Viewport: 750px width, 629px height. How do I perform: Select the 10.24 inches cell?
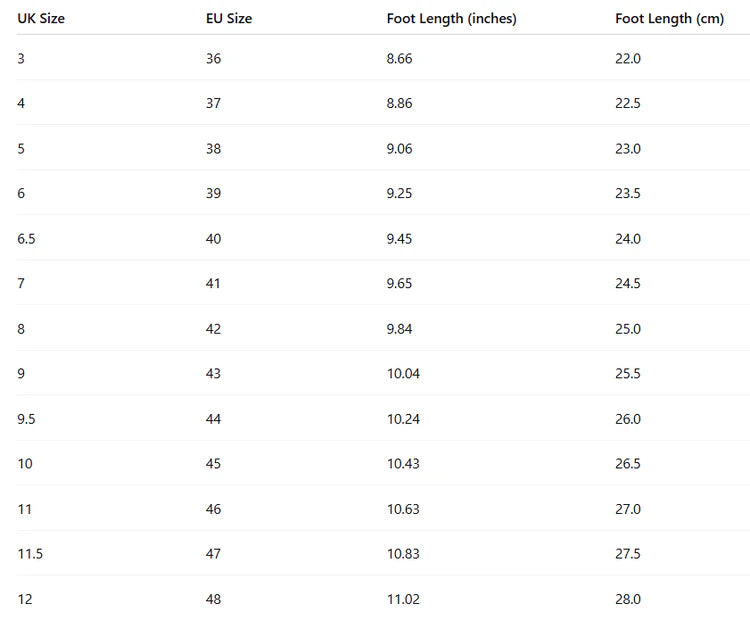[x=403, y=419]
